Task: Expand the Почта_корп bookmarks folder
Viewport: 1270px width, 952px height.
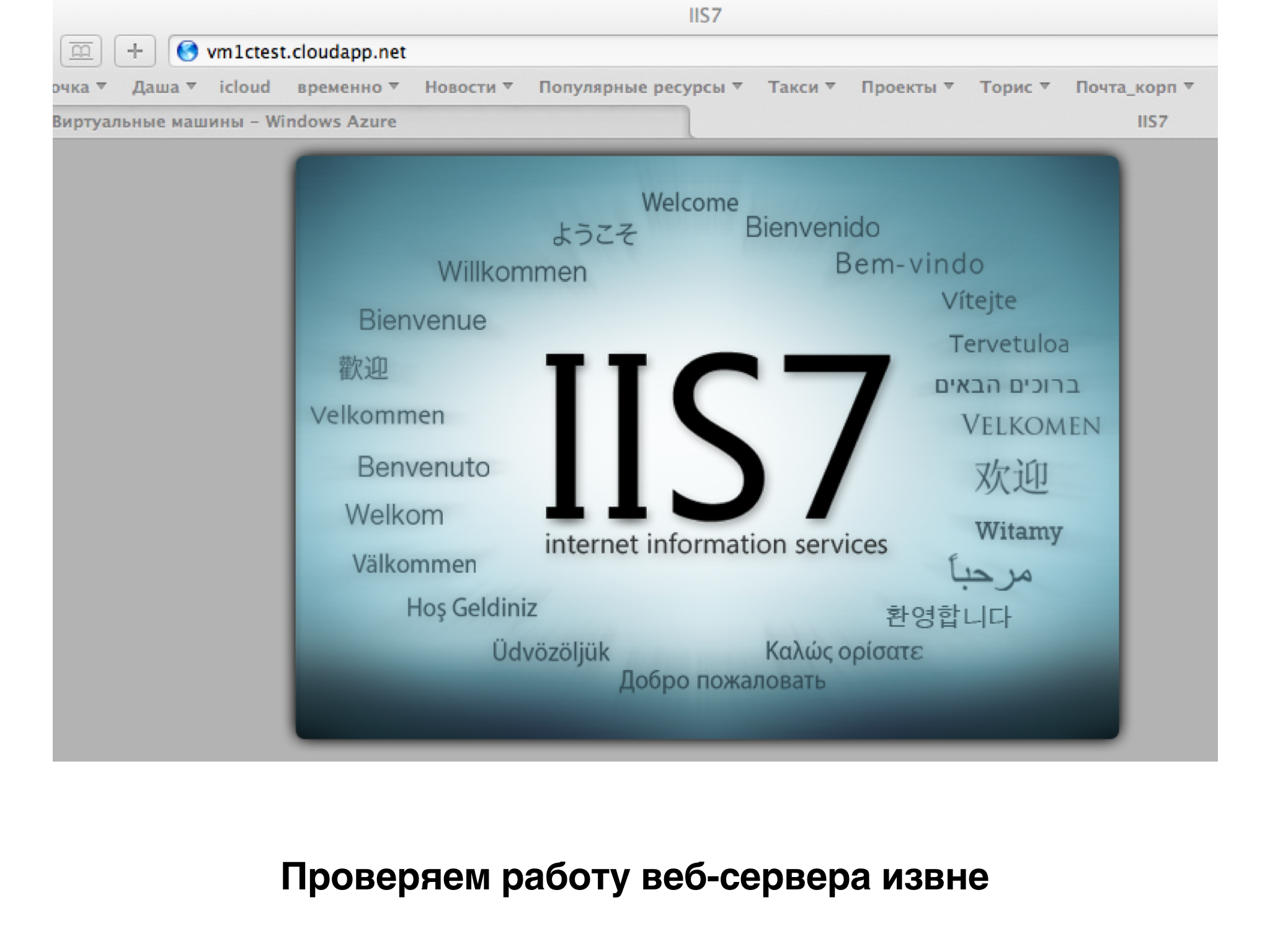Action: [1134, 87]
